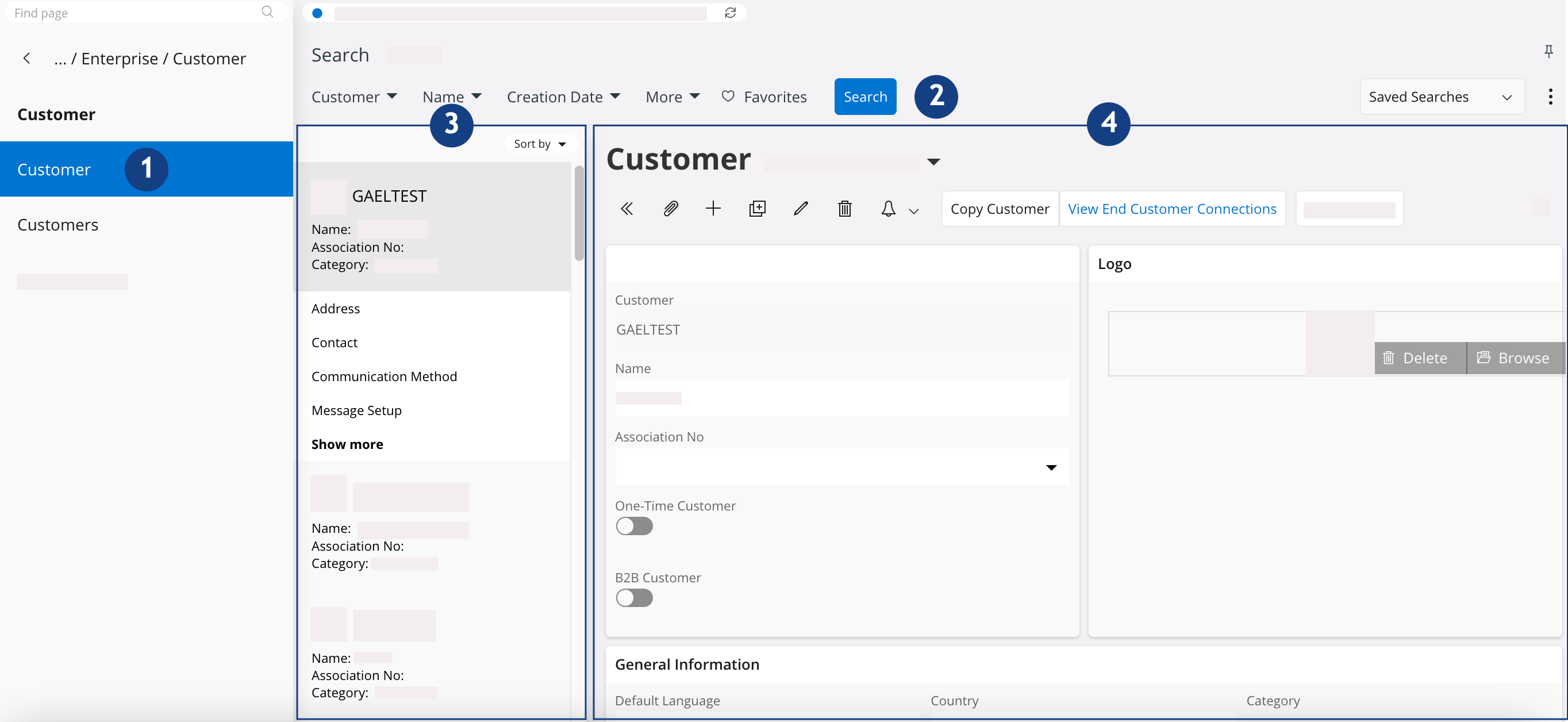Expand the Sort by dropdown
This screenshot has width=1568, height=722.
tap(540, 144)
